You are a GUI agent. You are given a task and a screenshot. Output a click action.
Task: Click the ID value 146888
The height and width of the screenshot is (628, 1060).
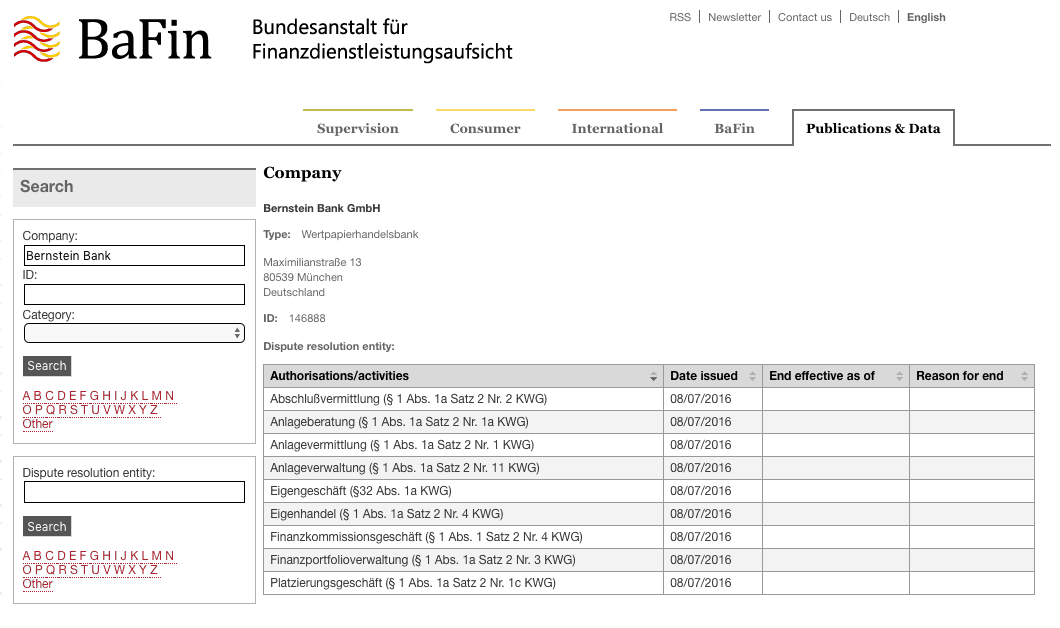(x=307, y=318)
